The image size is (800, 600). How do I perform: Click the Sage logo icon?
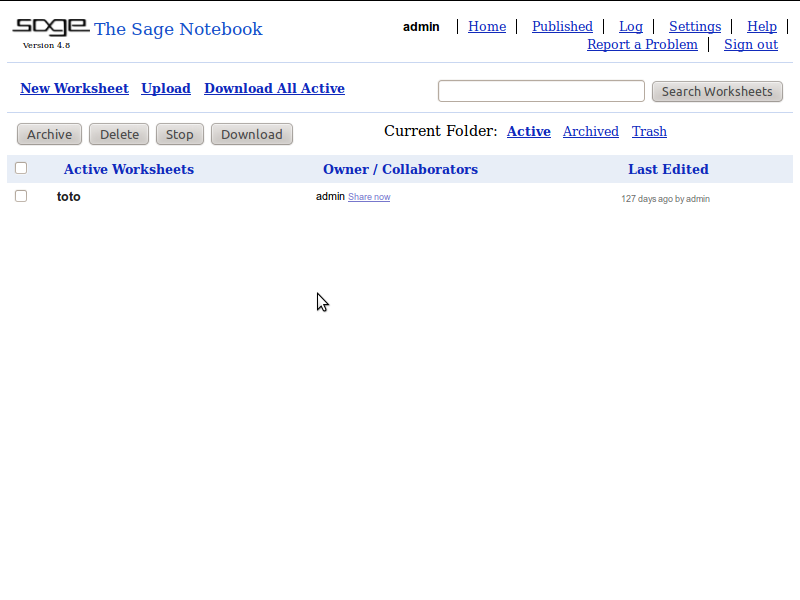click(x=50, y=28)
